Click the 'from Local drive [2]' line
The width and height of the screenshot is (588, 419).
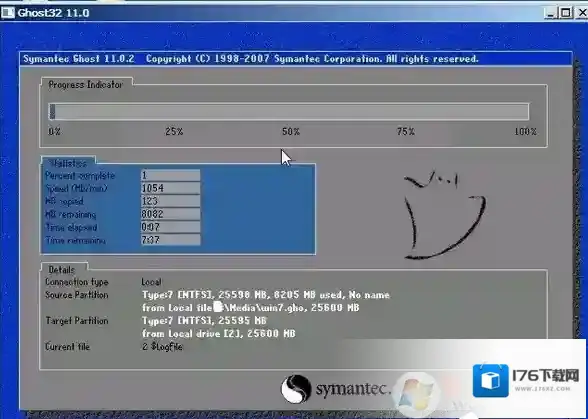[x=219, y=333]
